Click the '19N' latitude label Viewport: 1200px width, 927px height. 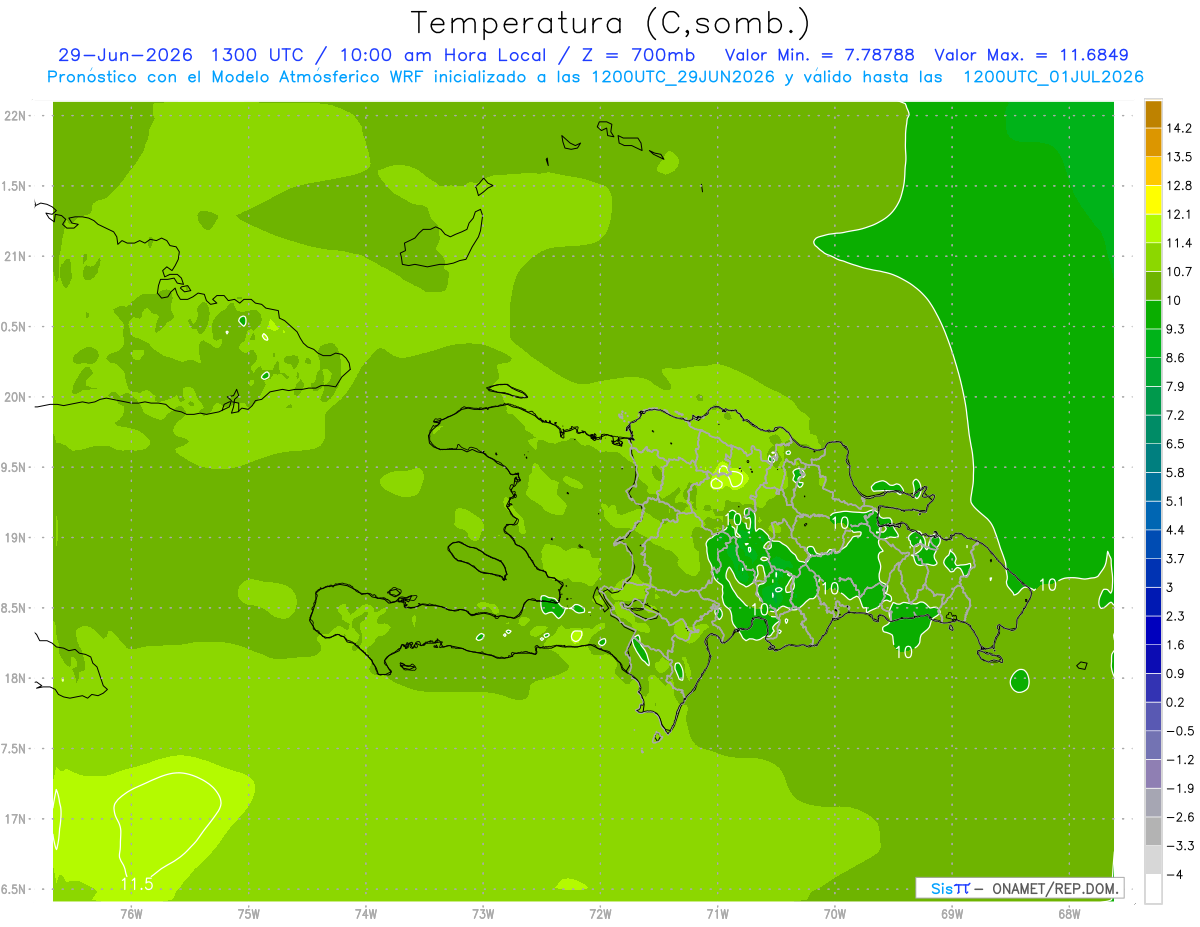(x=15, y=538)
